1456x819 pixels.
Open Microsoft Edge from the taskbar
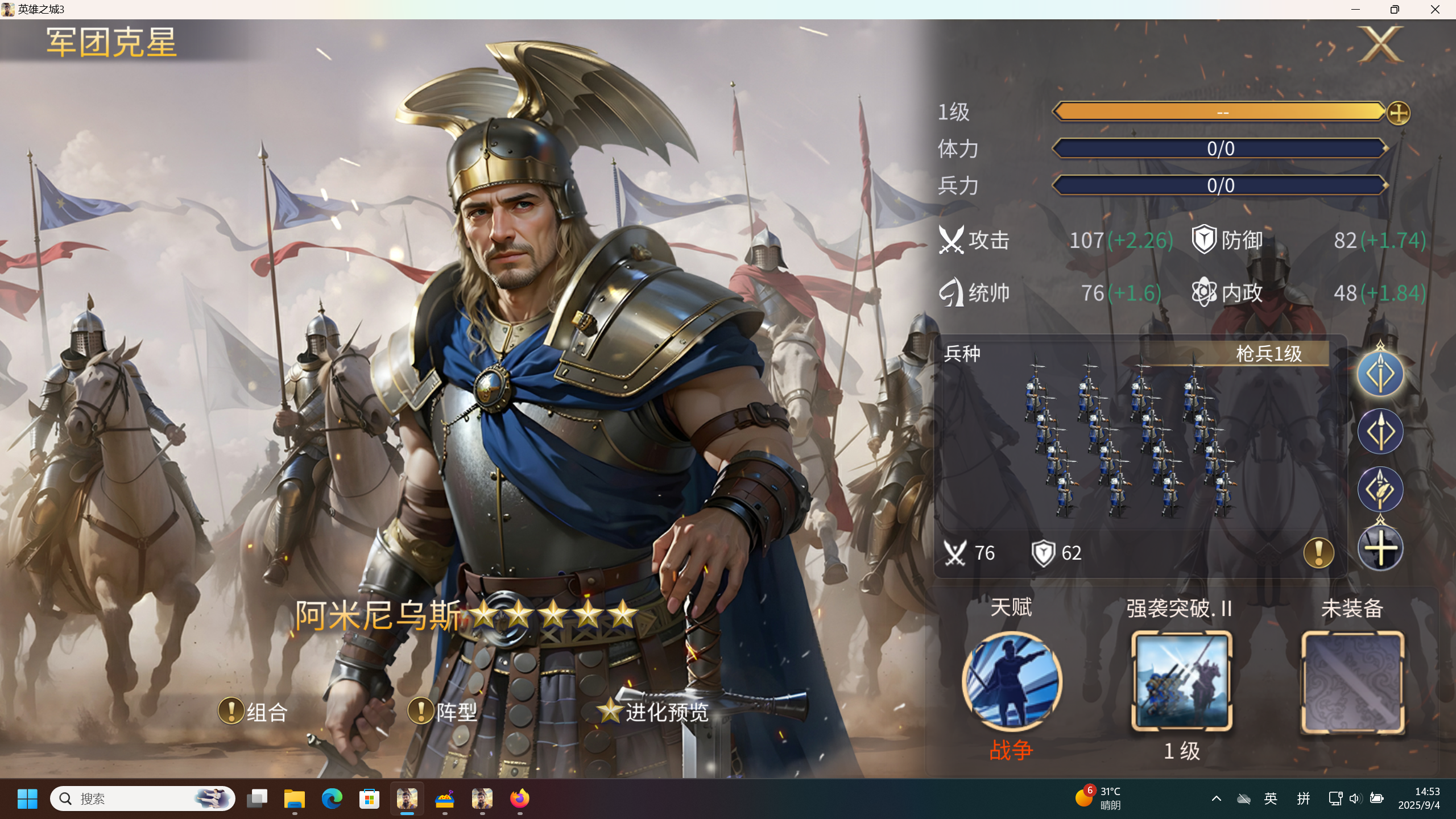coord(332,799)
